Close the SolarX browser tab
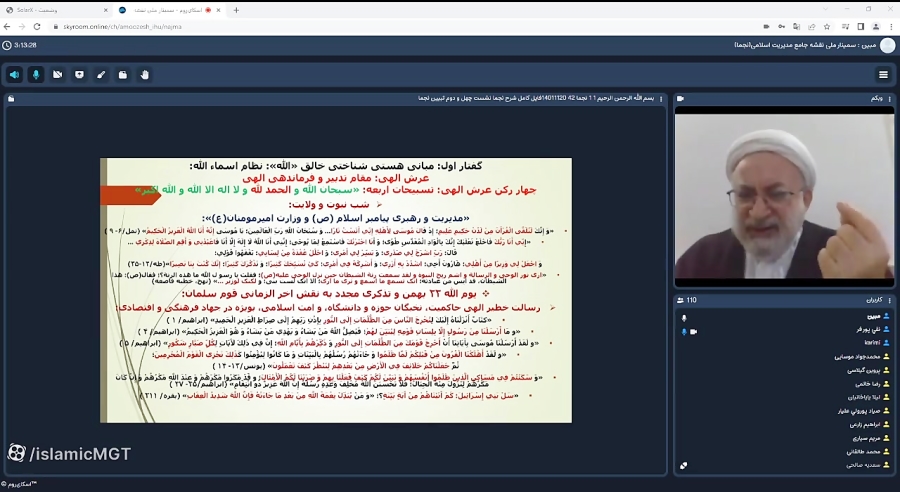 tap(105, 10)
